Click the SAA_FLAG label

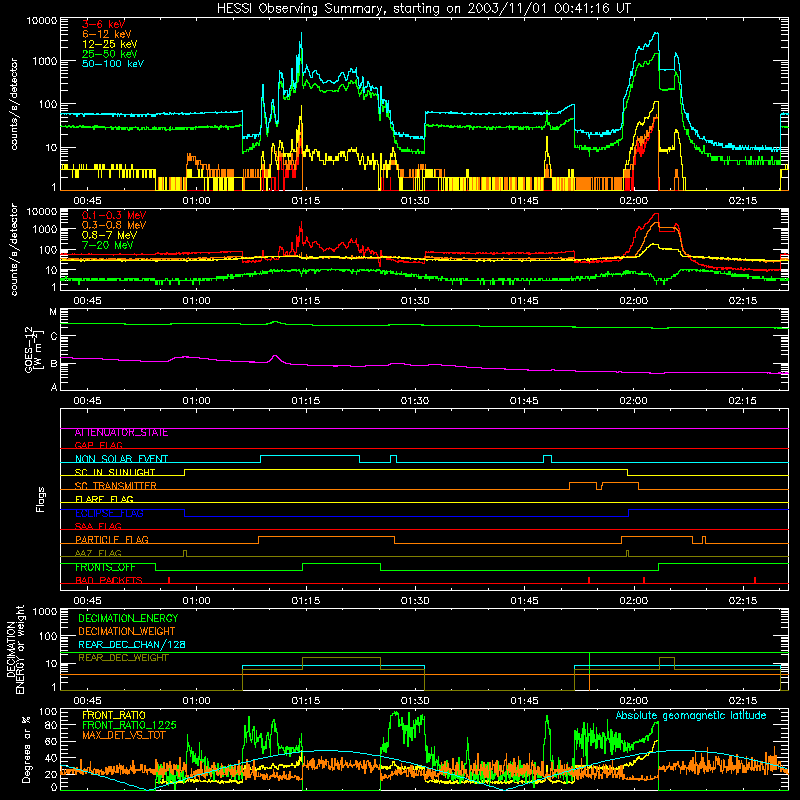pos(98,526)
